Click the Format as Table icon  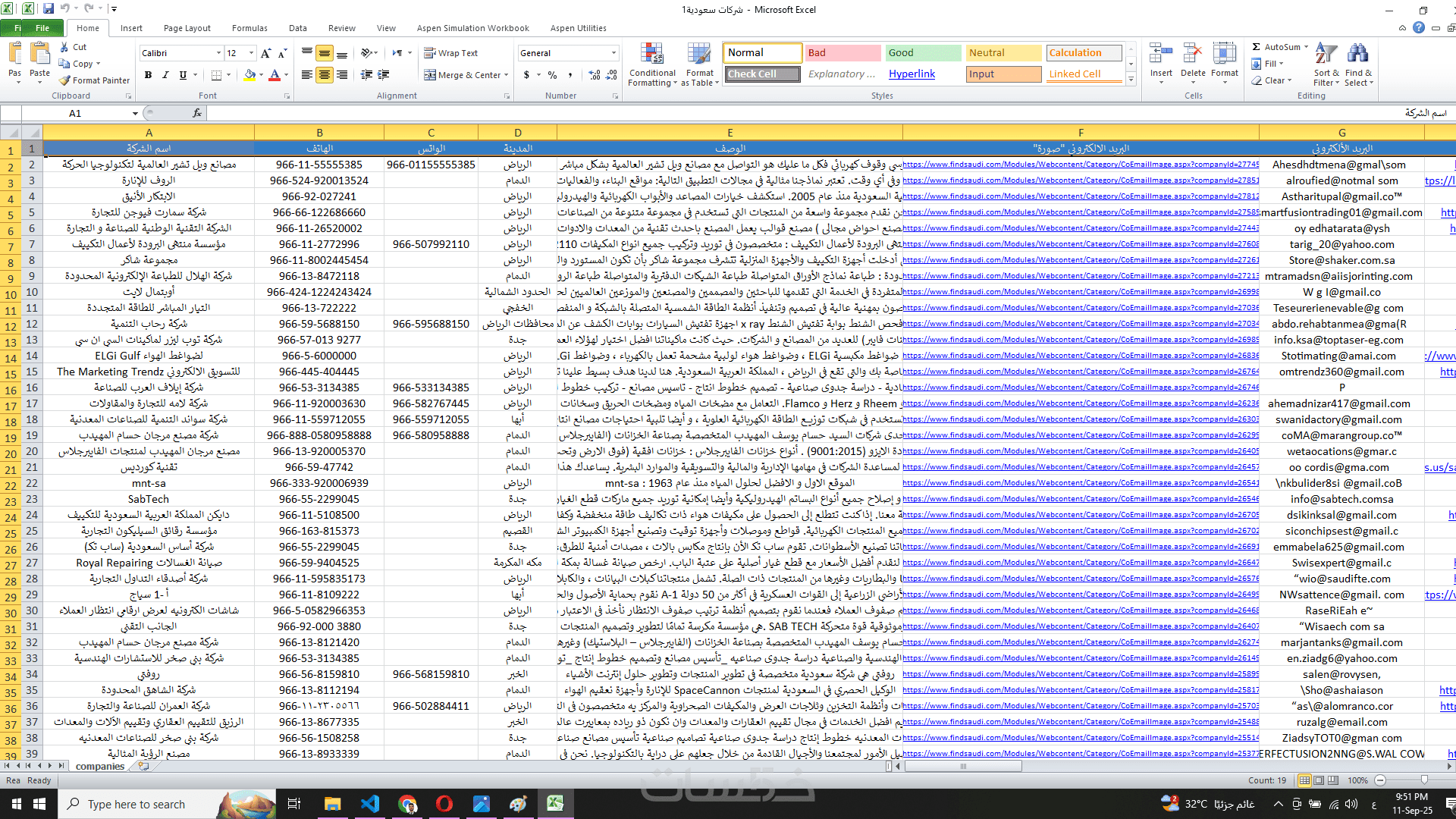point(699,55)
